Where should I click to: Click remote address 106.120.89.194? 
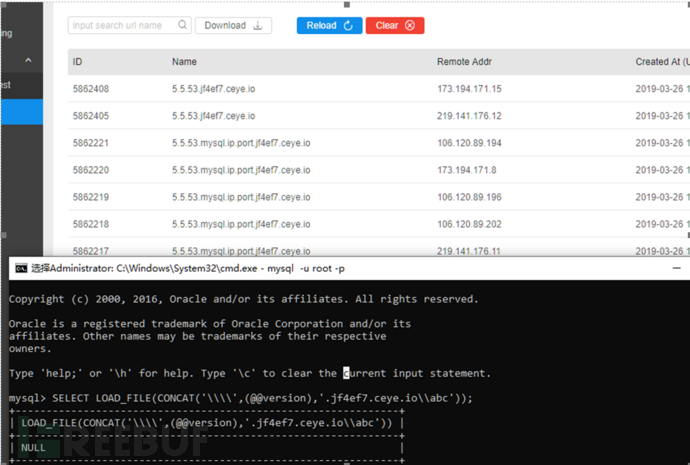coord(469,143)
